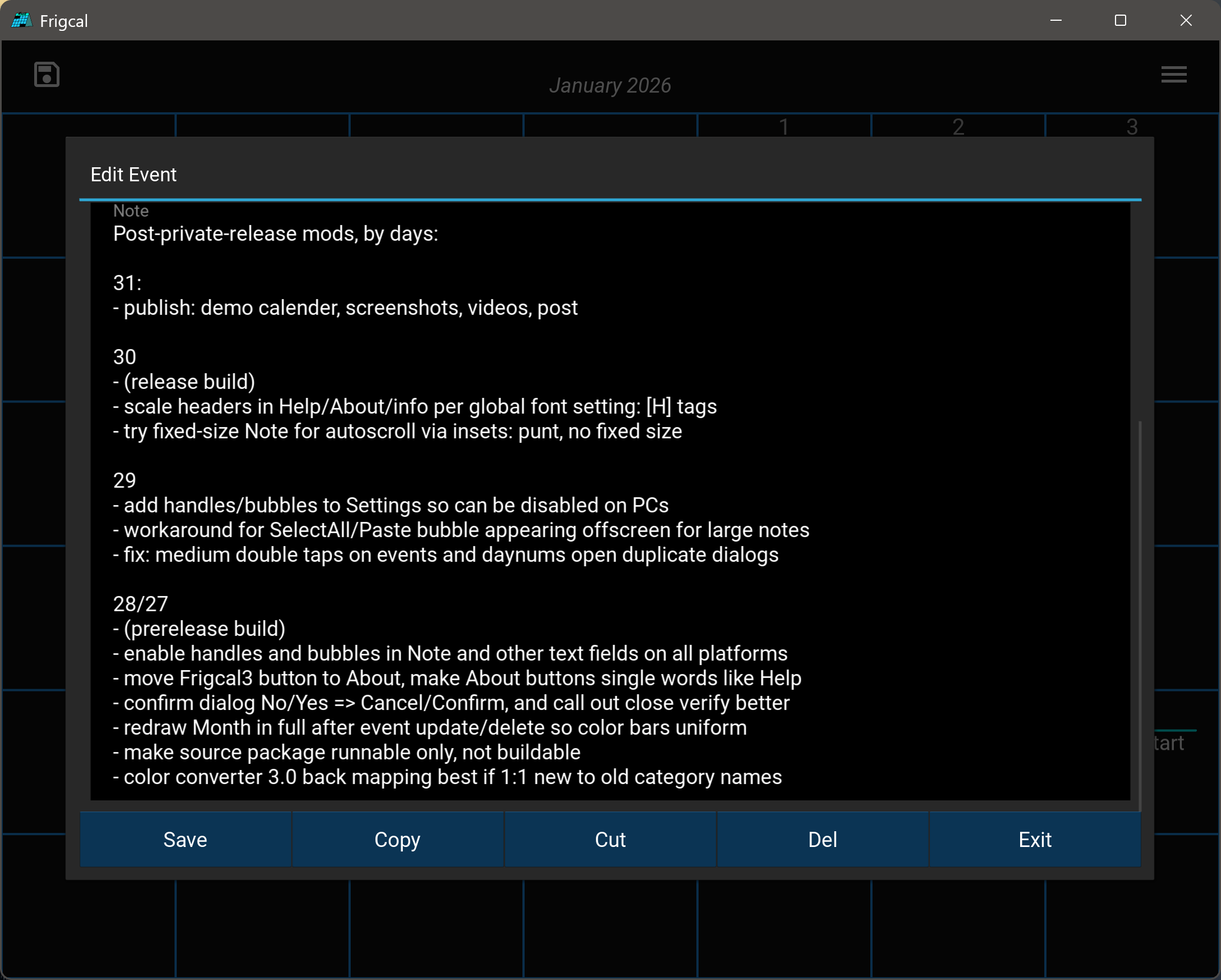
Task: Click the Edit Event dialog title
Action: [134, 175]
